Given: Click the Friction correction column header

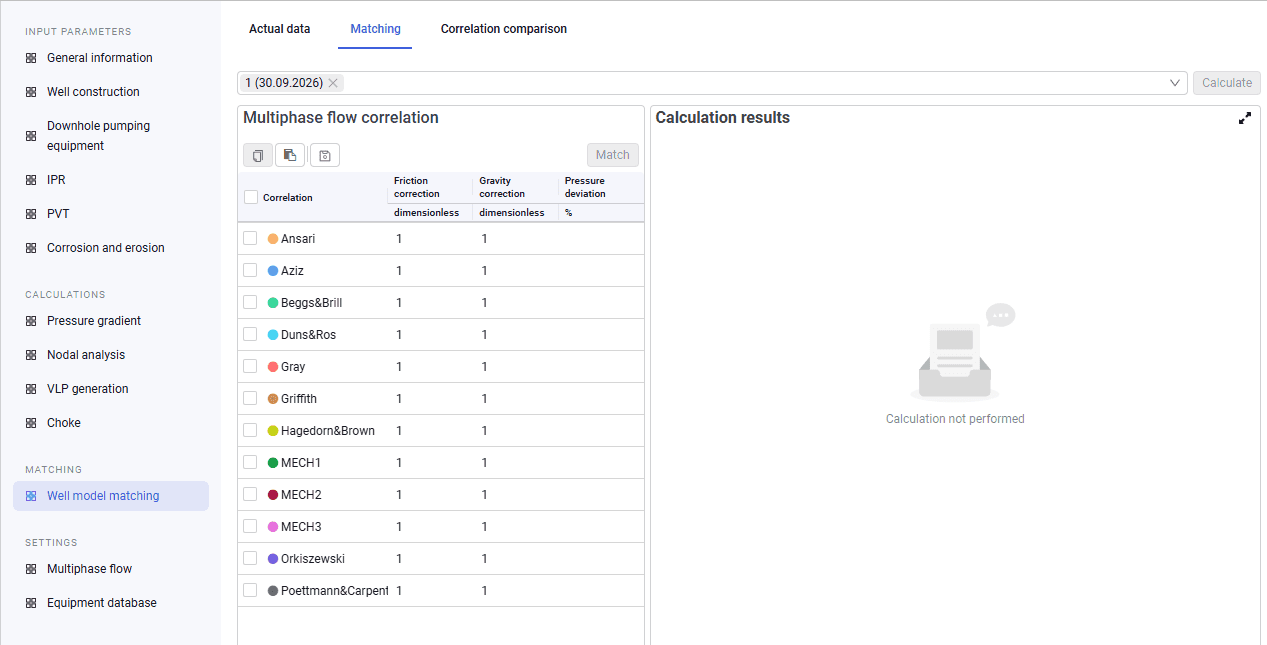Looking at the screenshot, I should point(417,187).
